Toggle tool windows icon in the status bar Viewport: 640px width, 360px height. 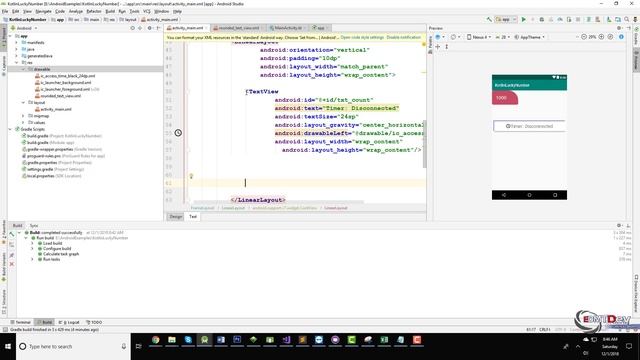pos(5,329)
